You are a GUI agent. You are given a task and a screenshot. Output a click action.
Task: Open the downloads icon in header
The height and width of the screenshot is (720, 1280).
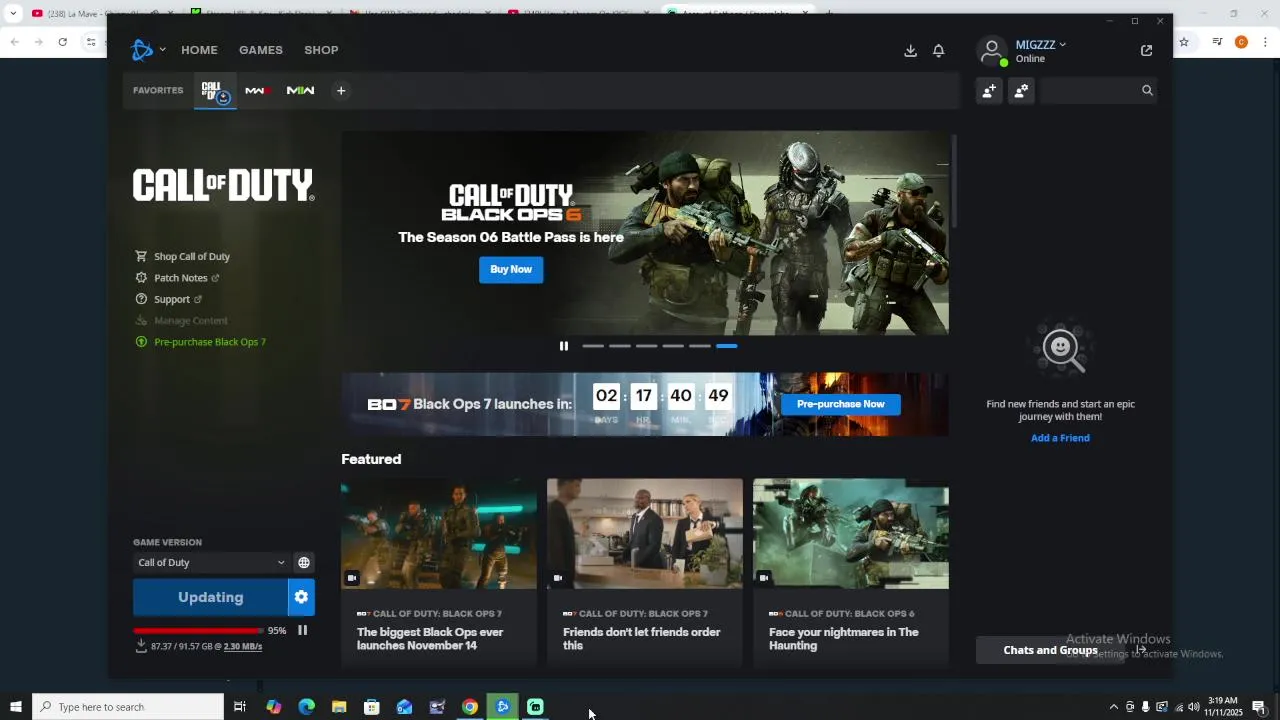(910, 51)
